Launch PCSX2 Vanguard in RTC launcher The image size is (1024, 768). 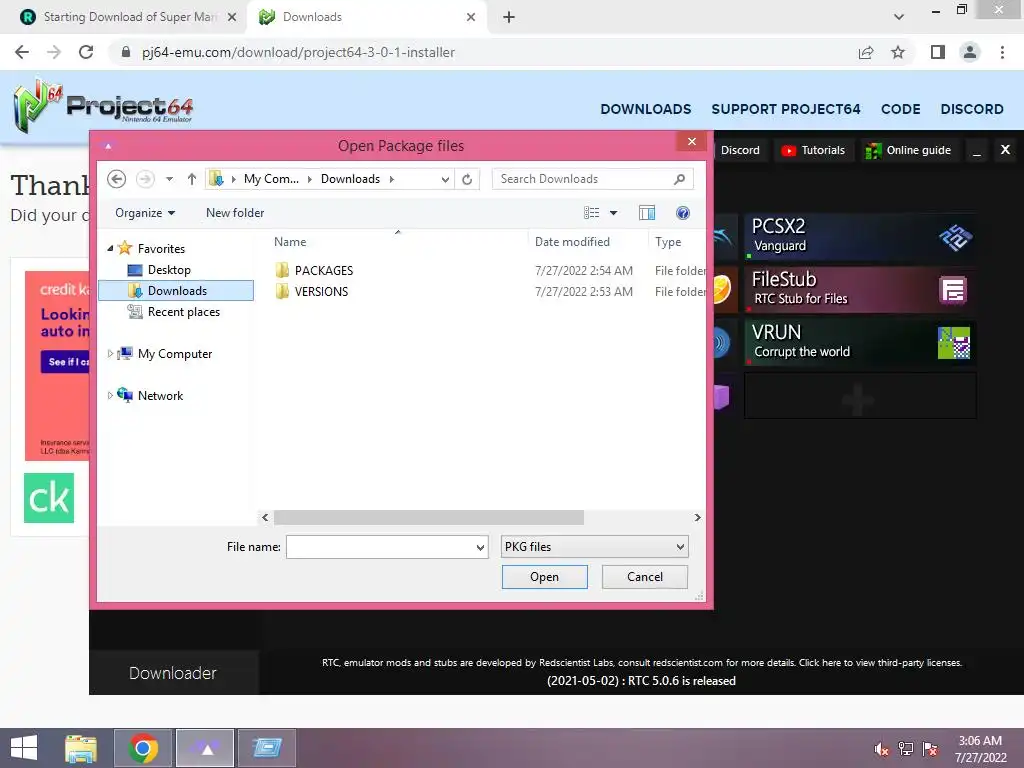pyautogui.click(x=861, y=236)
